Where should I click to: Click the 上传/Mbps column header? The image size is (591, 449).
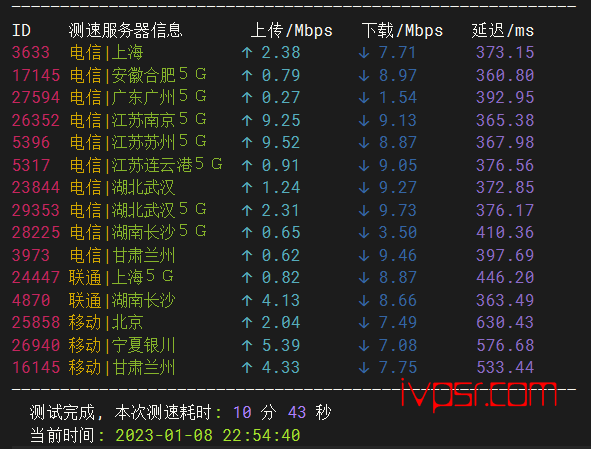tap(292, 31)
